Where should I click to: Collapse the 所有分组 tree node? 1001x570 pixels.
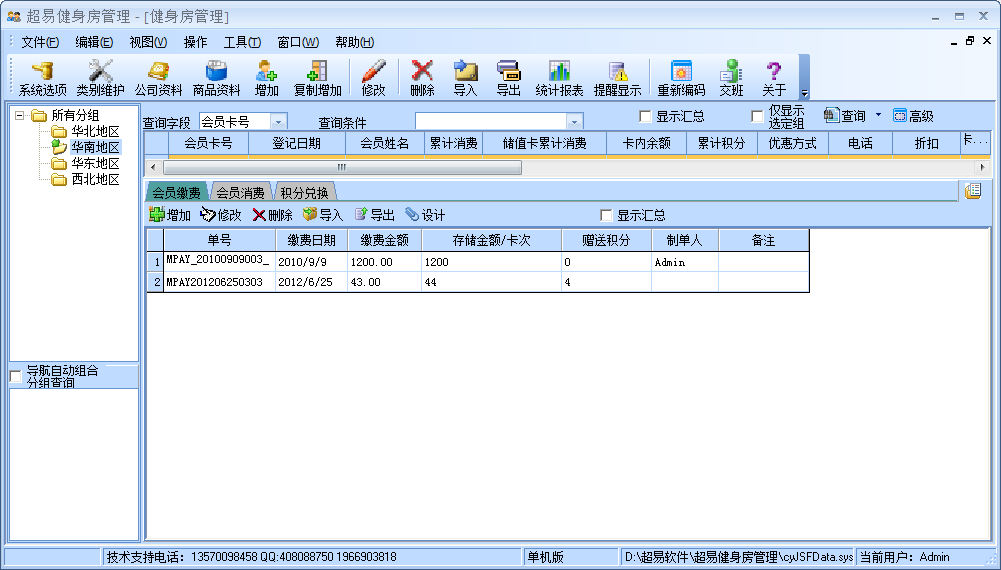coord(20,116)
